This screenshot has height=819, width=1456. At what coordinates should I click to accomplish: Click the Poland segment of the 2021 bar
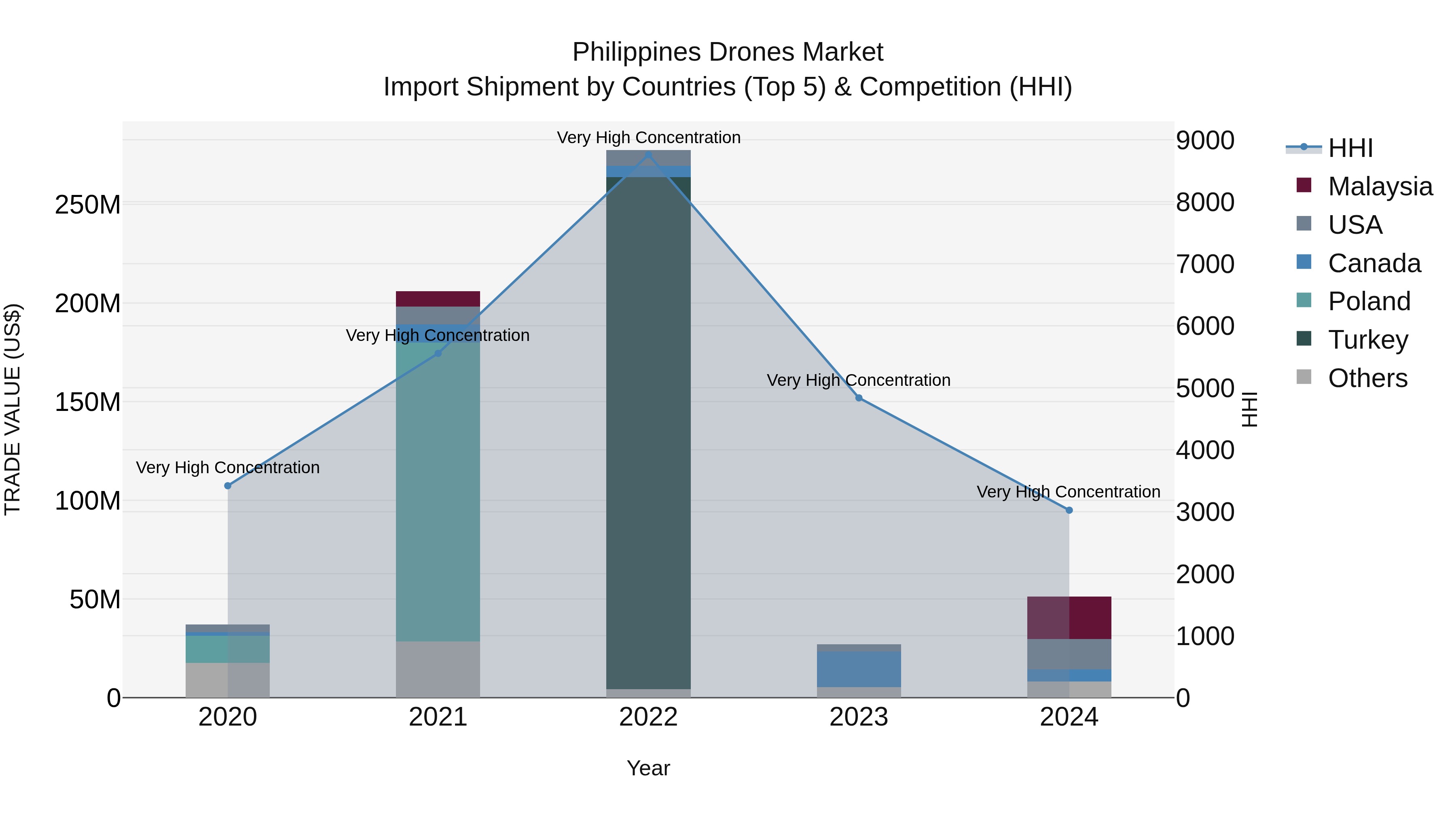pos(438,492)
